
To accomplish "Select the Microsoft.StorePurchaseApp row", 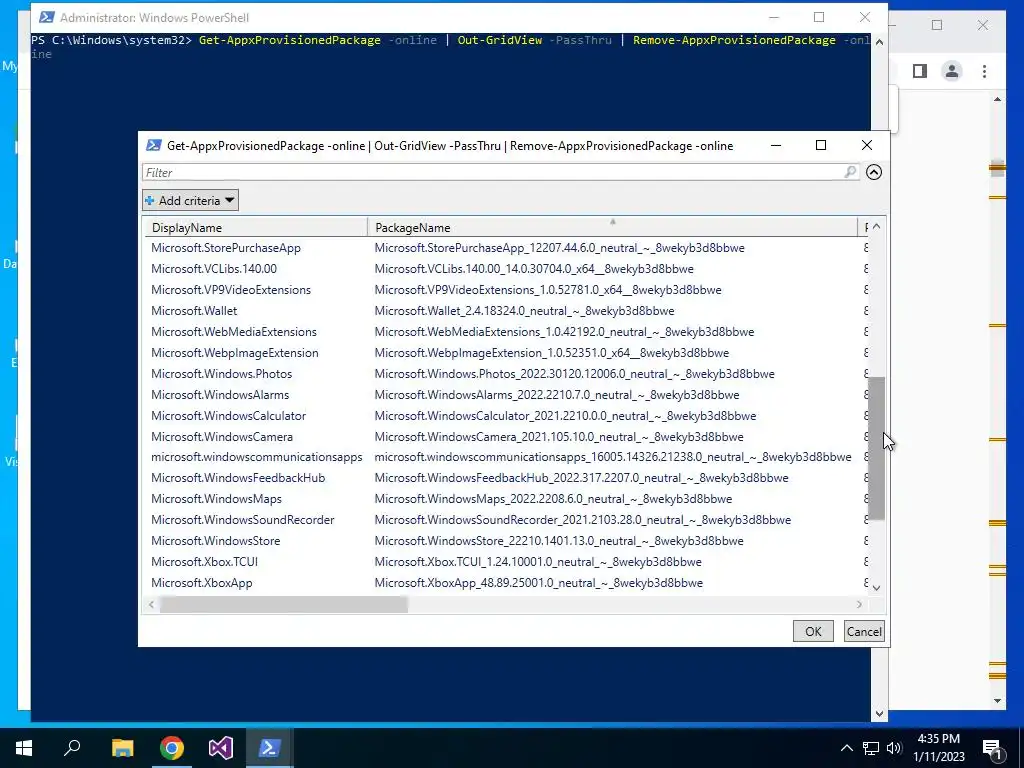I will pyautogui.click(x=505, y=248).
